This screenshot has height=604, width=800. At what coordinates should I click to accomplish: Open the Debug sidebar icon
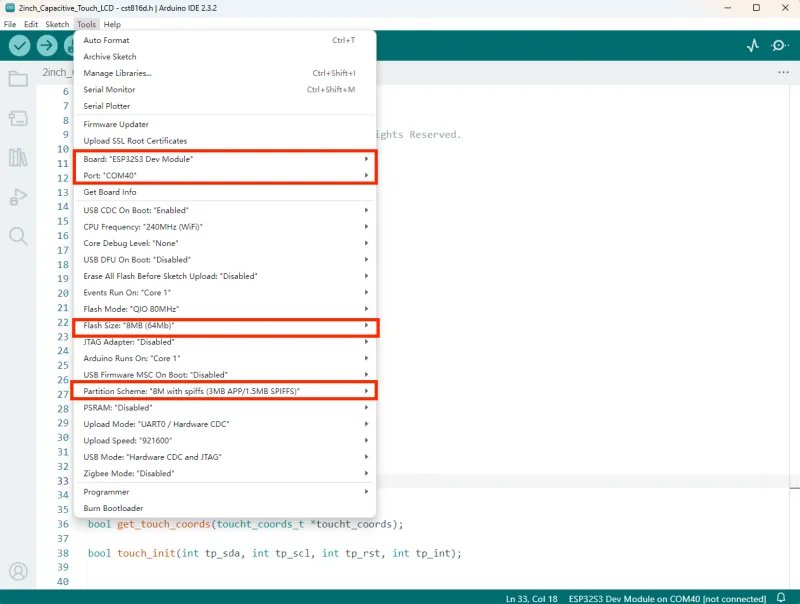point(18,197)
